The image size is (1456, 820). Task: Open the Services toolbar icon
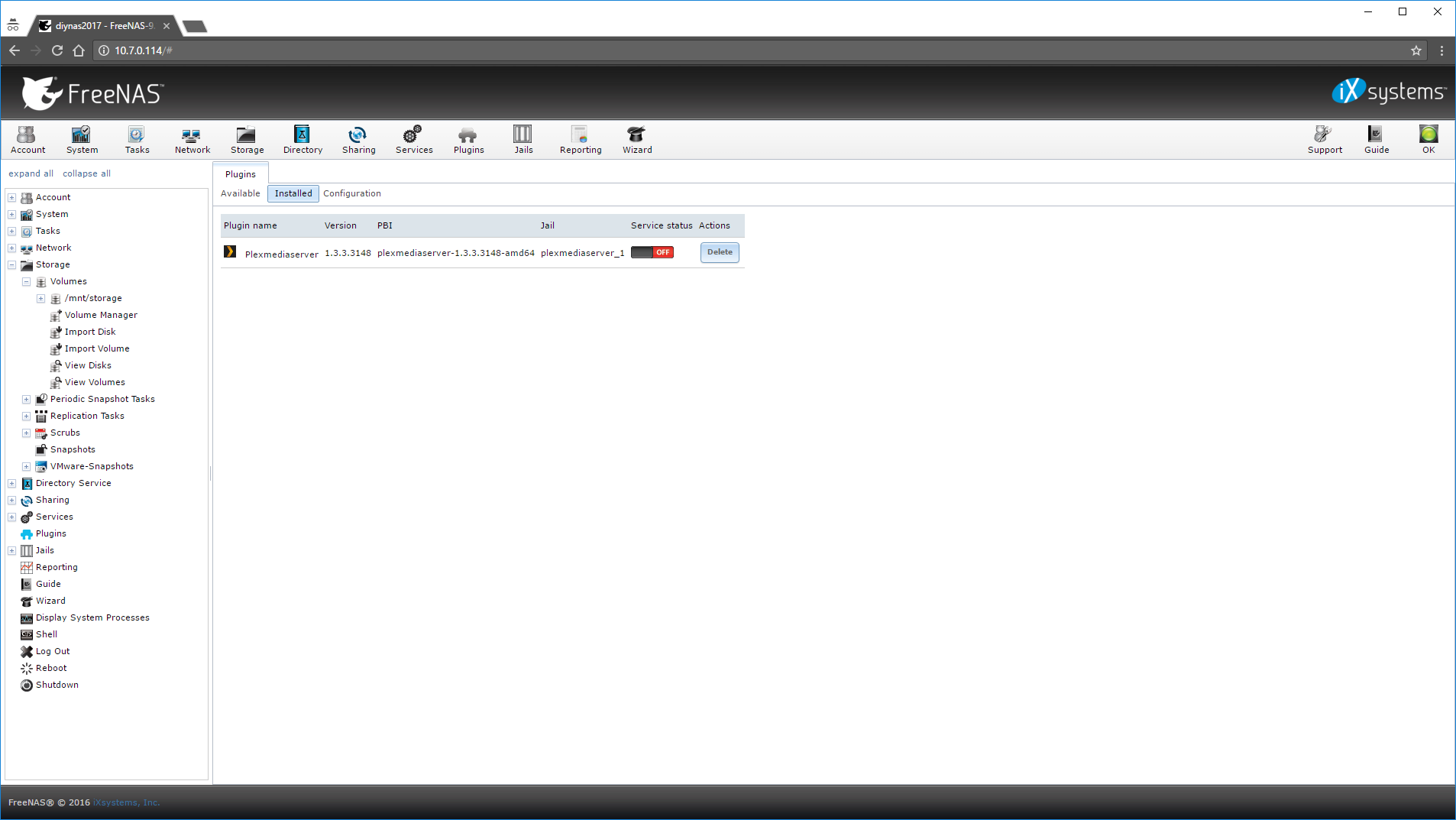(x=414, y=140)
